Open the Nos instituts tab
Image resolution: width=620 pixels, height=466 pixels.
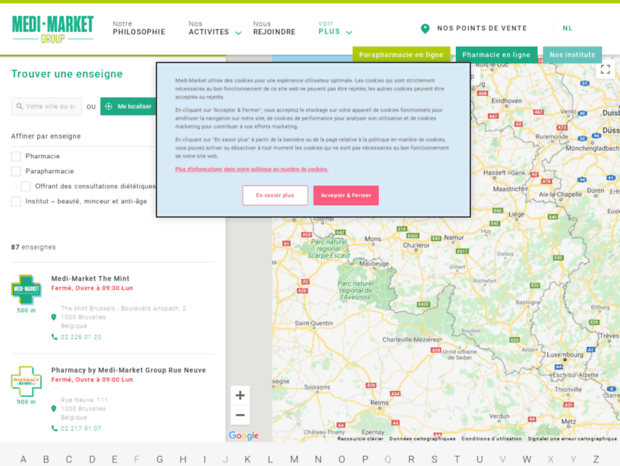(572, 55)
